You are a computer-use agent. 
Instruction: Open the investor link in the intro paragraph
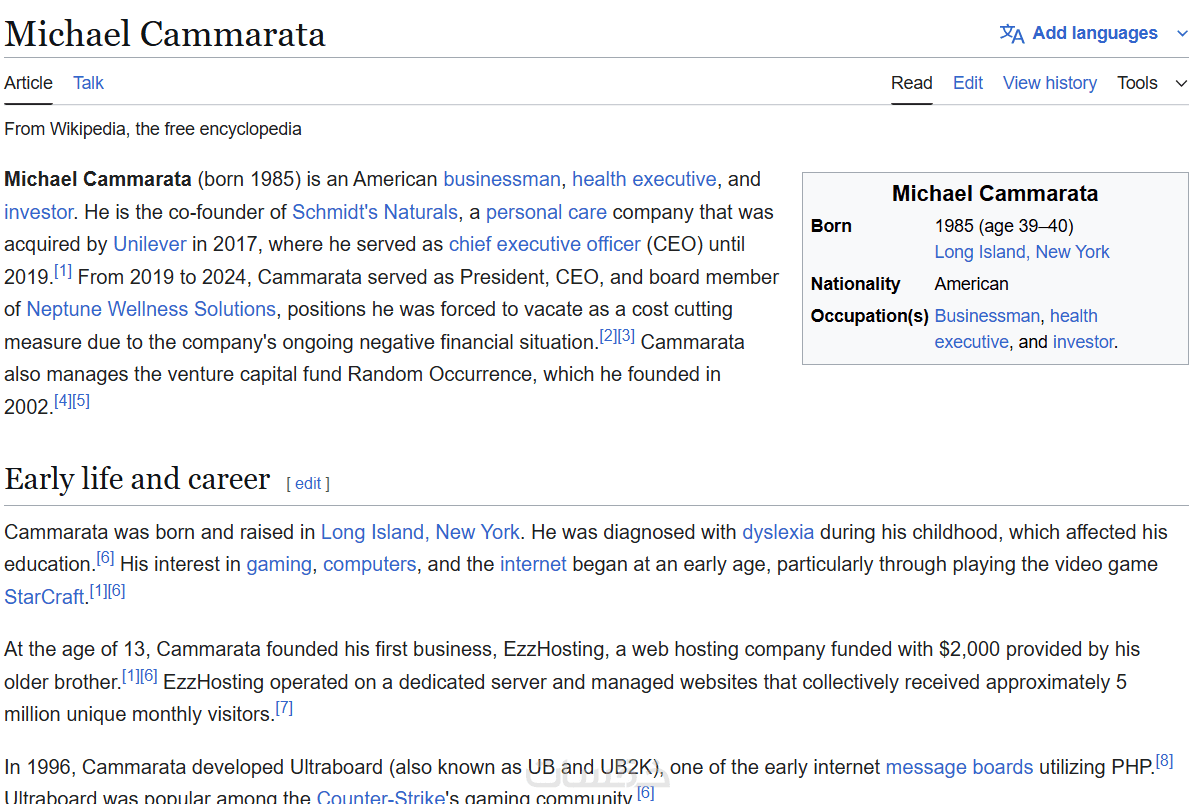pyautogui.click(x=39, y=212)
